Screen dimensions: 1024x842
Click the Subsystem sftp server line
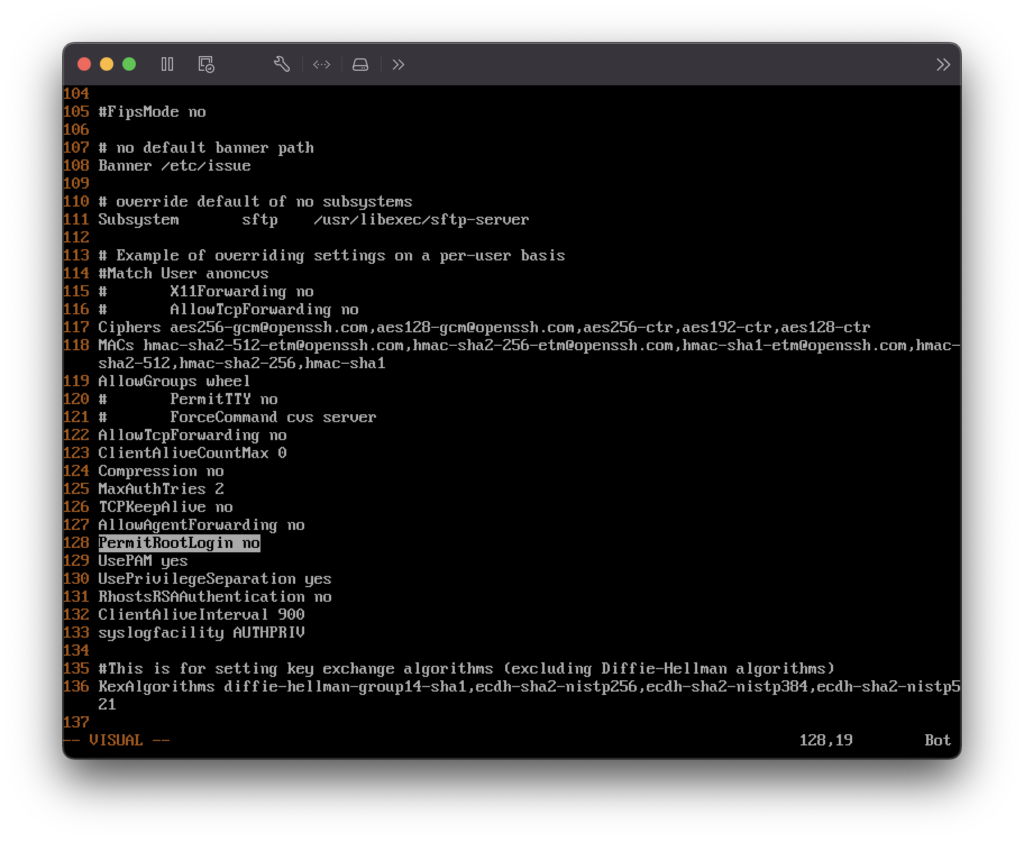pyautogui.click(x=313, y=219)
